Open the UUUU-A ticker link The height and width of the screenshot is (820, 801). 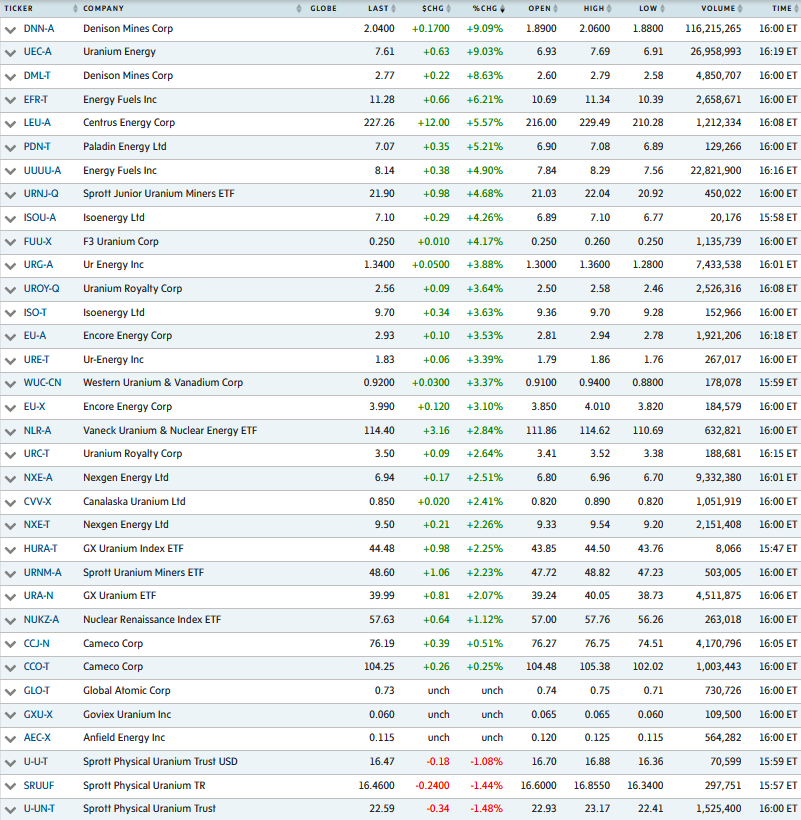[x=42, y=170]
